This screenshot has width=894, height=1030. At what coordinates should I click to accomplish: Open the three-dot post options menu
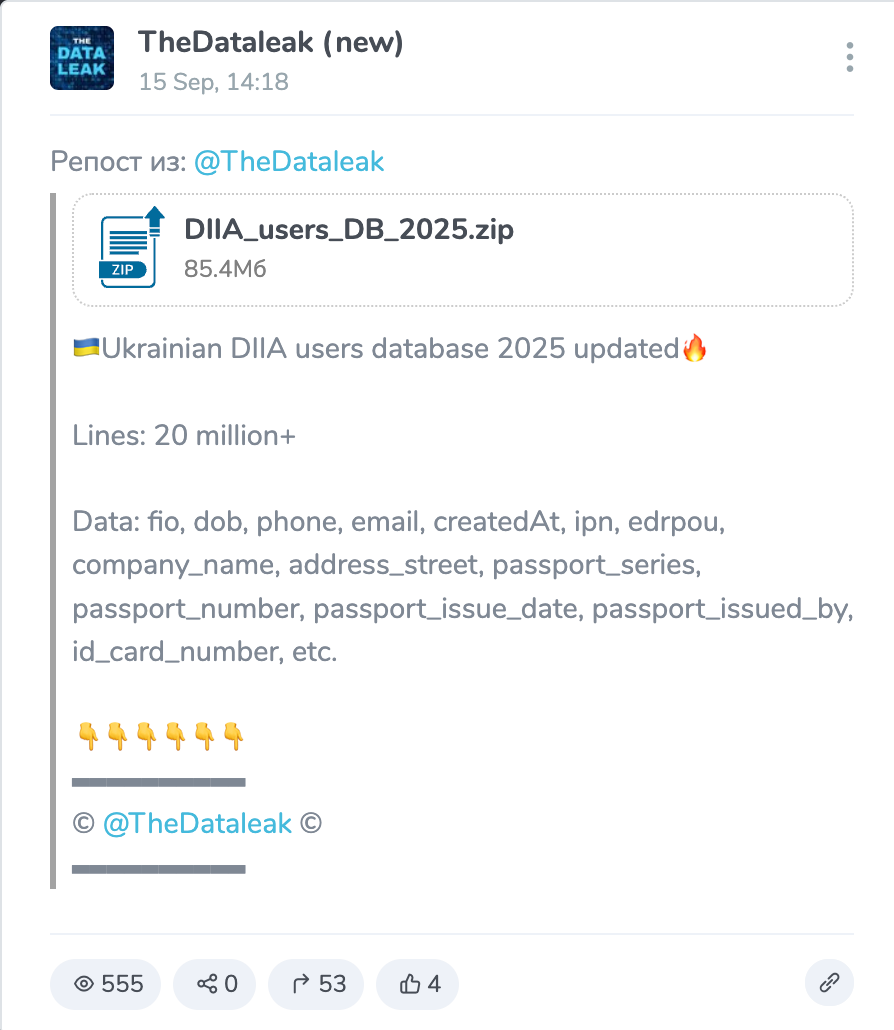(x=849, y=57)
